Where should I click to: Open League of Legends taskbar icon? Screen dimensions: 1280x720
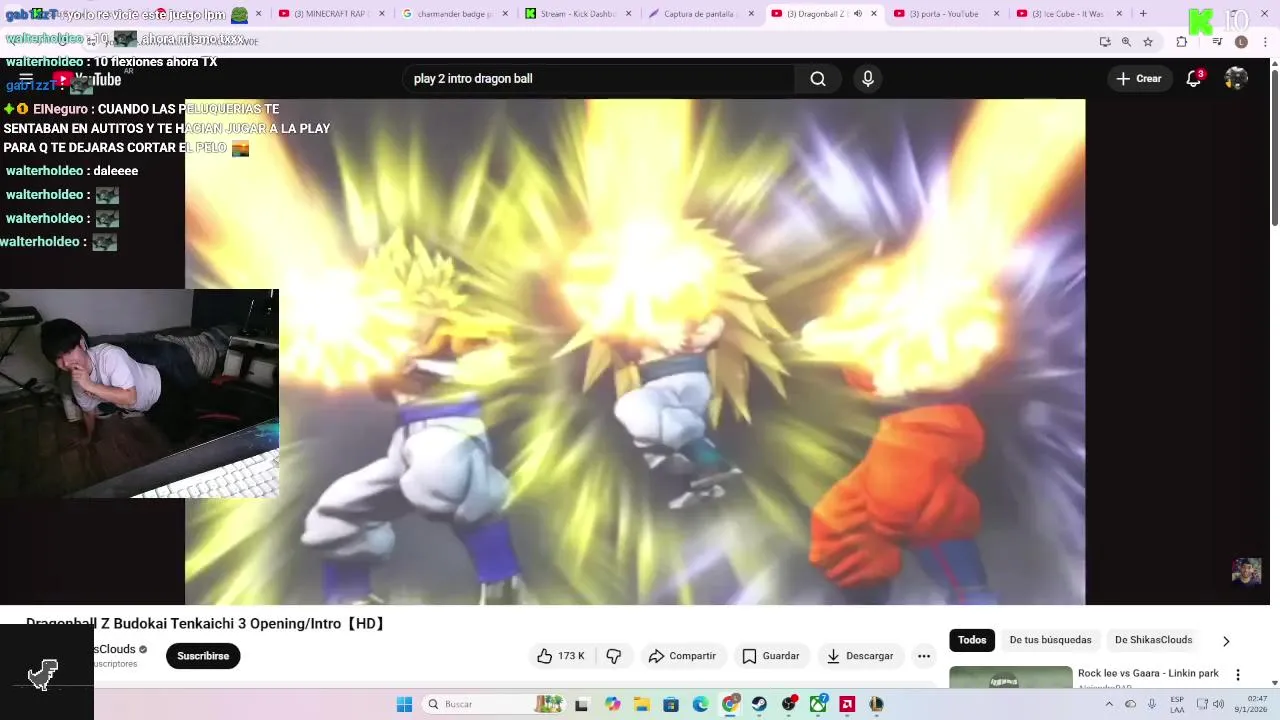coord(876,704)
